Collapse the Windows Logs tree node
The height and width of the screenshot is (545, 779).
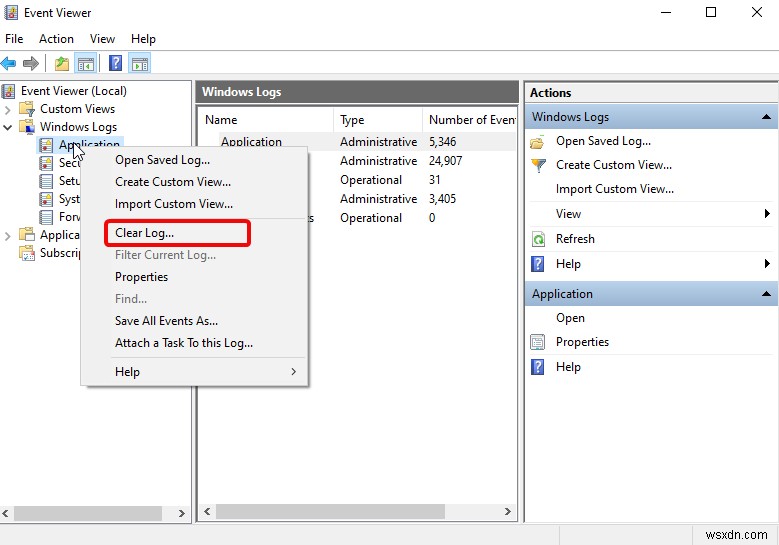[7, 127]
